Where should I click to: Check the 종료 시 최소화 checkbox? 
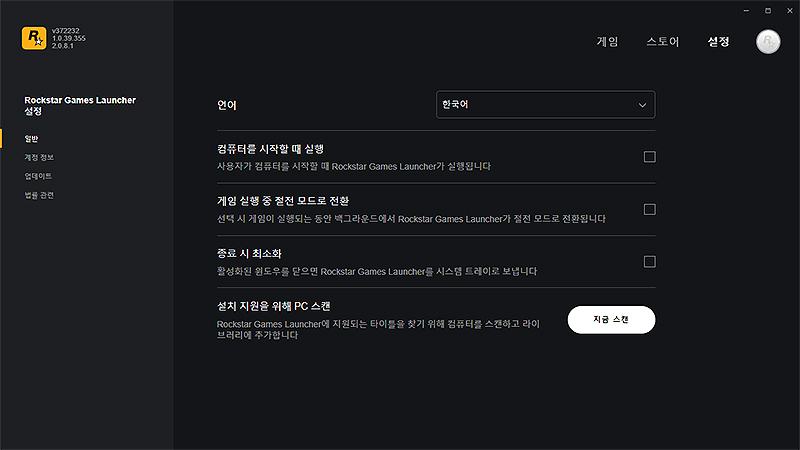649,262
